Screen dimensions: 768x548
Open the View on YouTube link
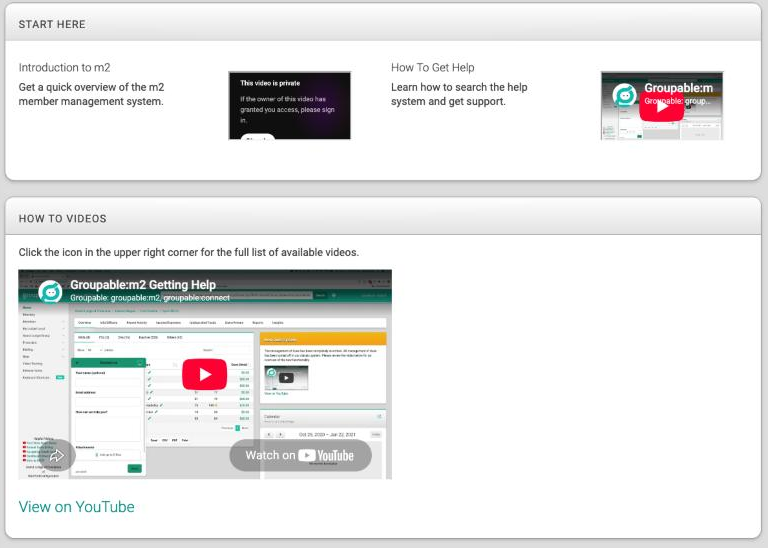(76, 506)
